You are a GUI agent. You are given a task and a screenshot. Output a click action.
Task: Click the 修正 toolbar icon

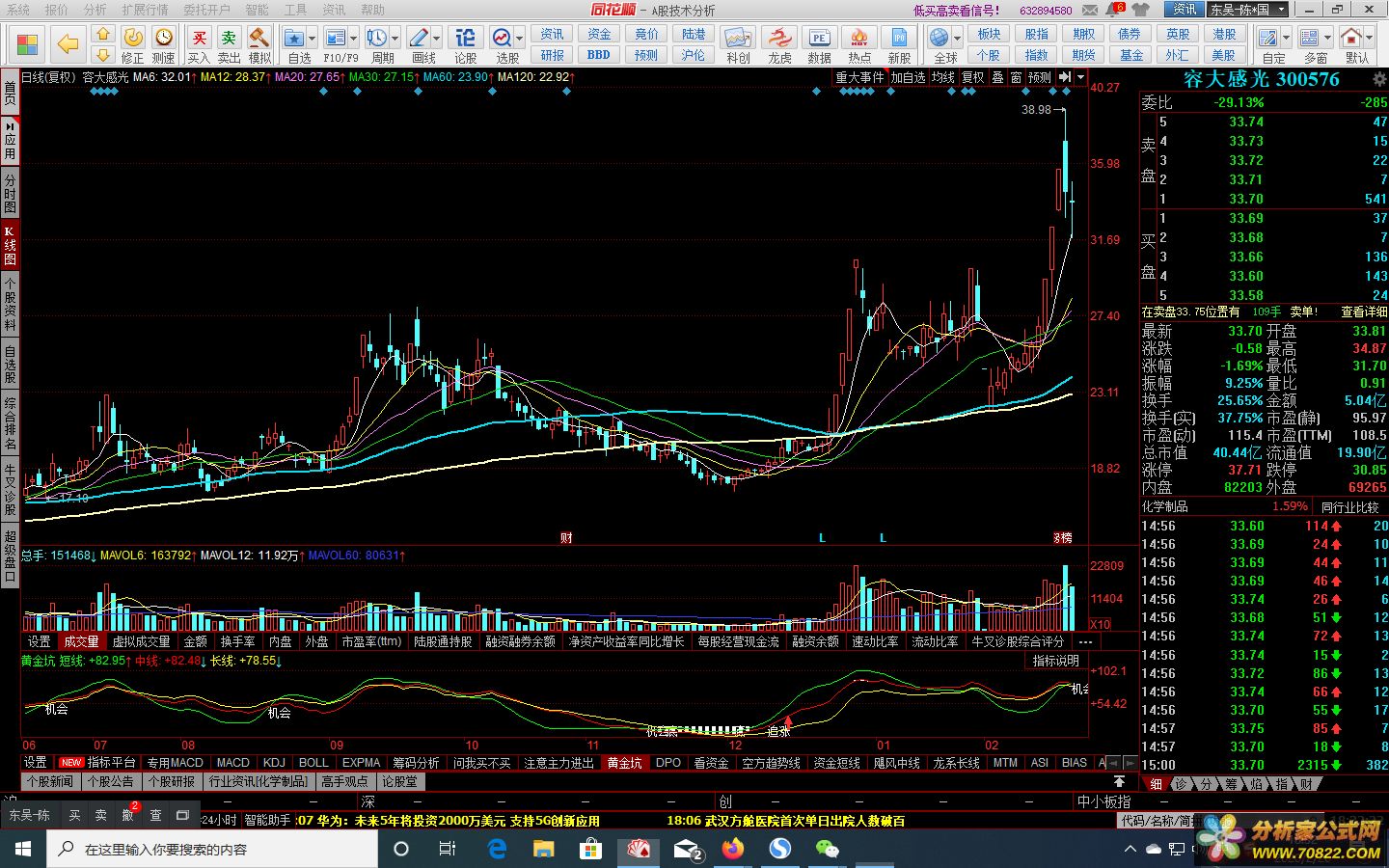click(132, 44)
